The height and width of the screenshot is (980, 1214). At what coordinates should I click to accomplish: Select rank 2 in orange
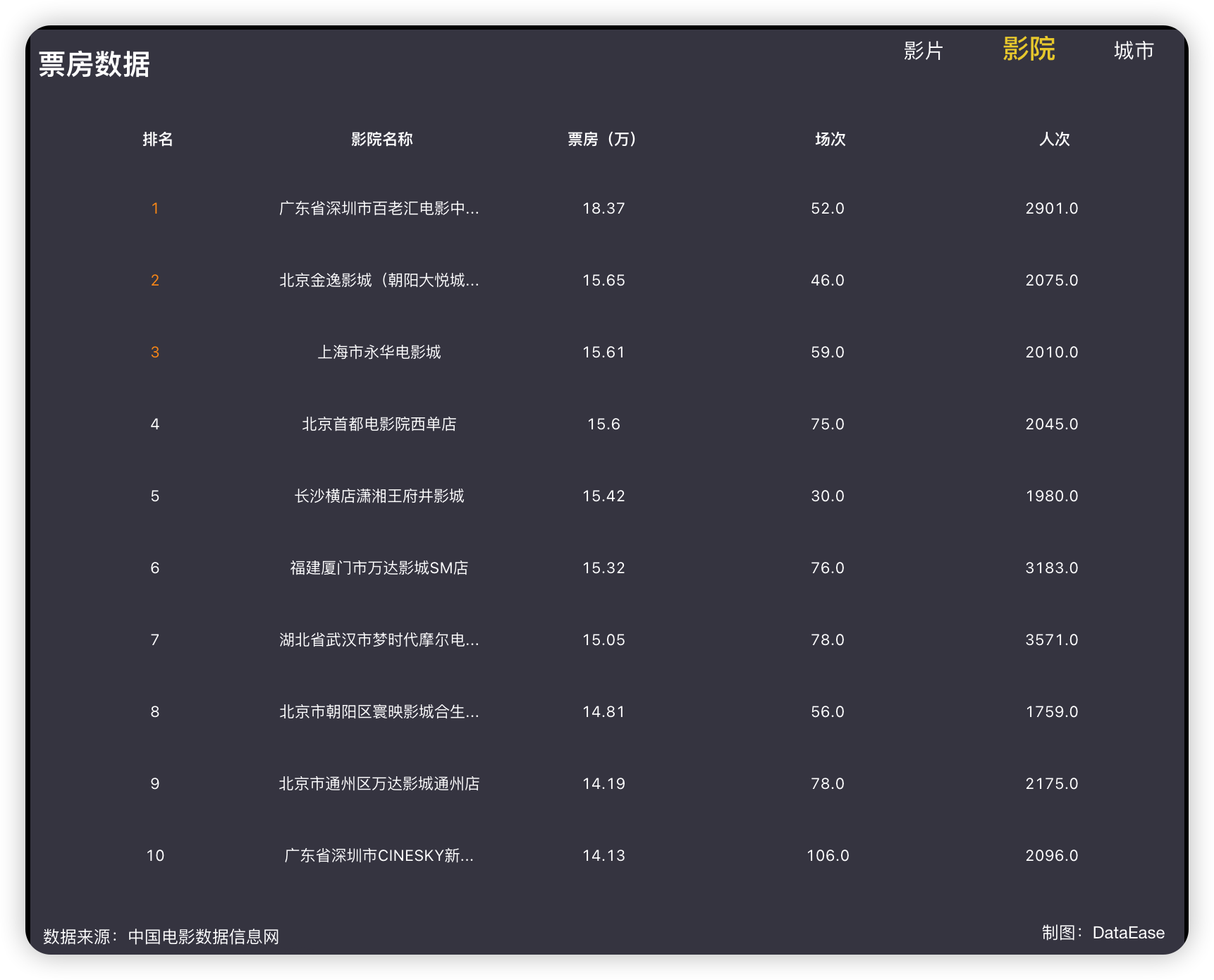[155, 281]
